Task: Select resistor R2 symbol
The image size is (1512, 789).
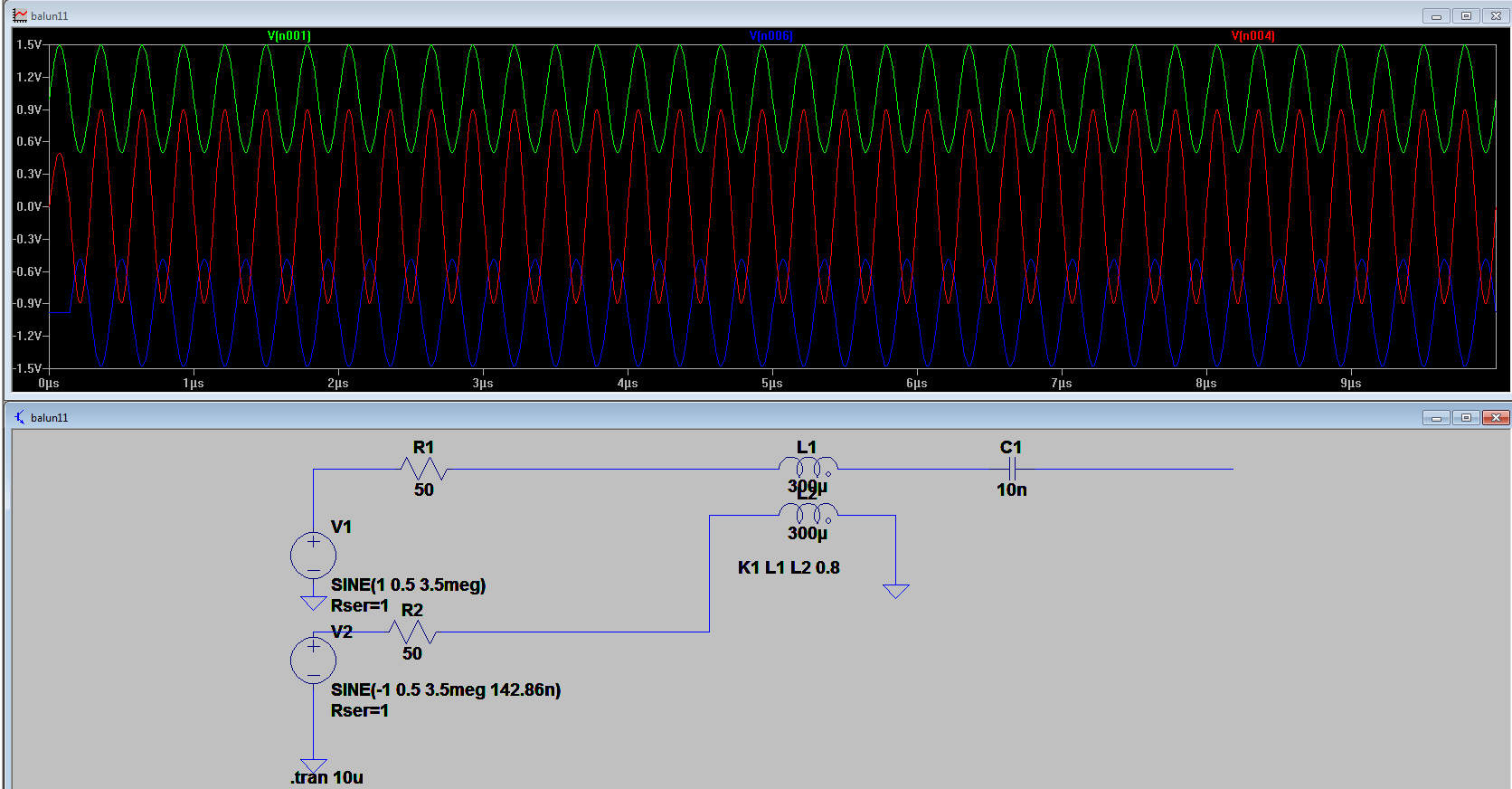Action: tap(412, 632)
